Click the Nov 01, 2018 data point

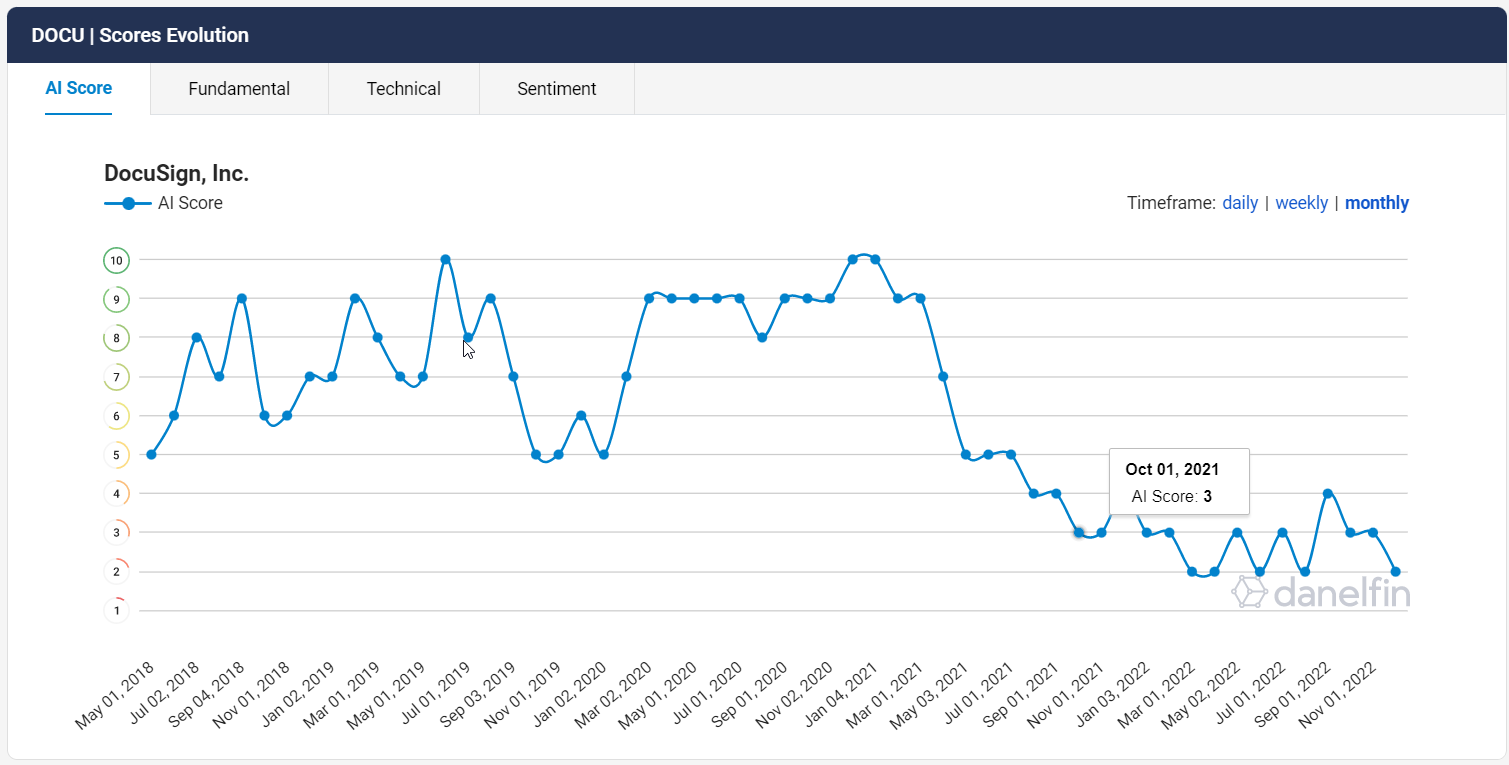(287, 415)
